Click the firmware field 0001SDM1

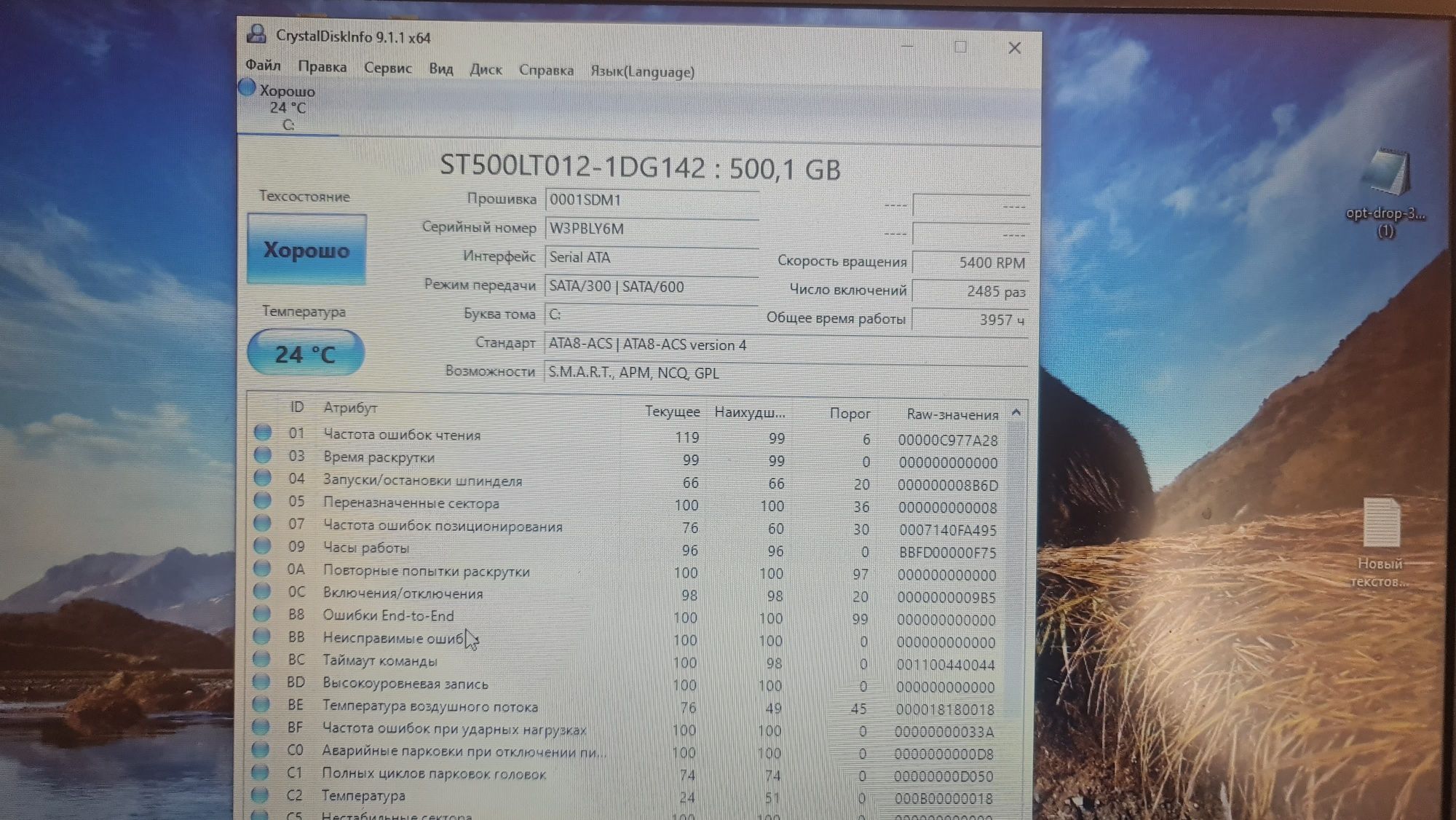[x=652, y=200]
